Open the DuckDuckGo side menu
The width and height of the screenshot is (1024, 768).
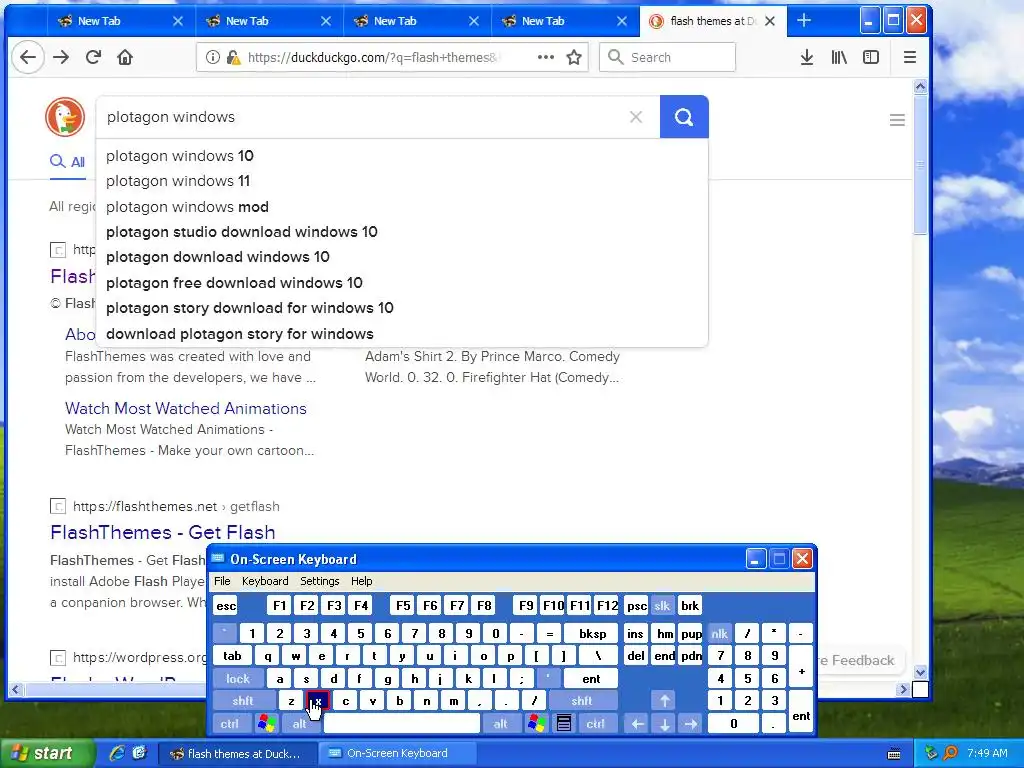pyautogui.click(x=897, y=120)
